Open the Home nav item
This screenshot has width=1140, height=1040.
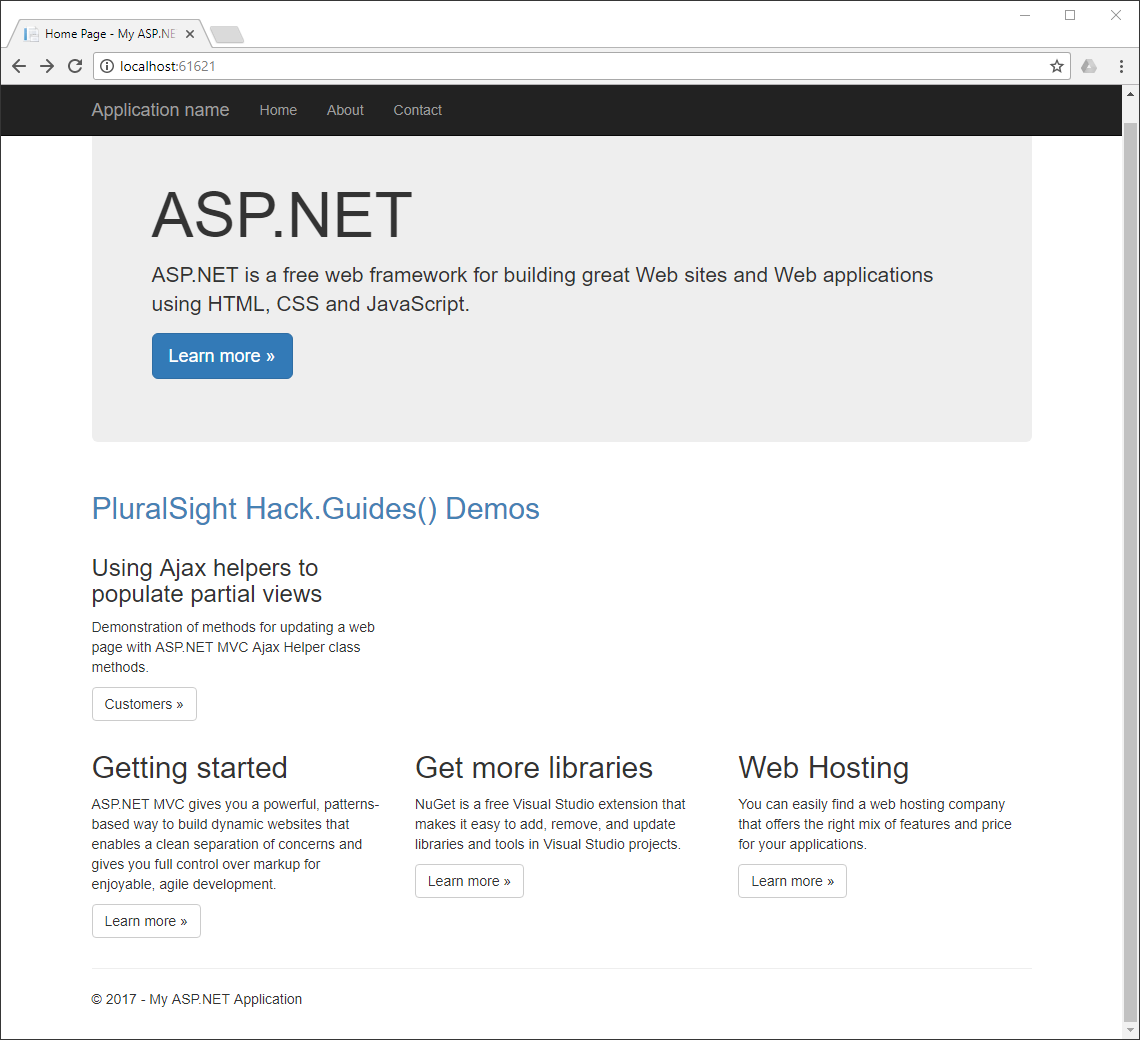[x=278, y=110]
